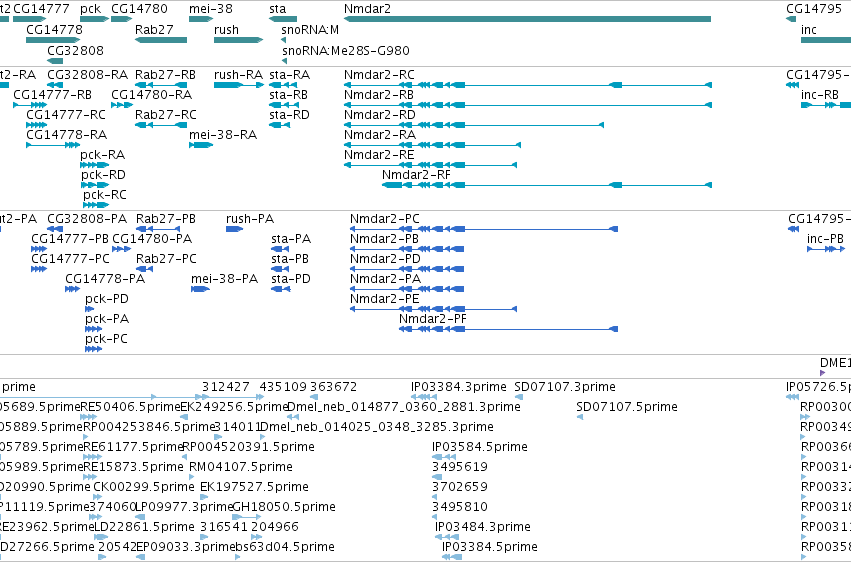The height and width of the screenshot is (562, 851).
Task: Click the CG14777-RB transcript label
Action: (53, 94)
